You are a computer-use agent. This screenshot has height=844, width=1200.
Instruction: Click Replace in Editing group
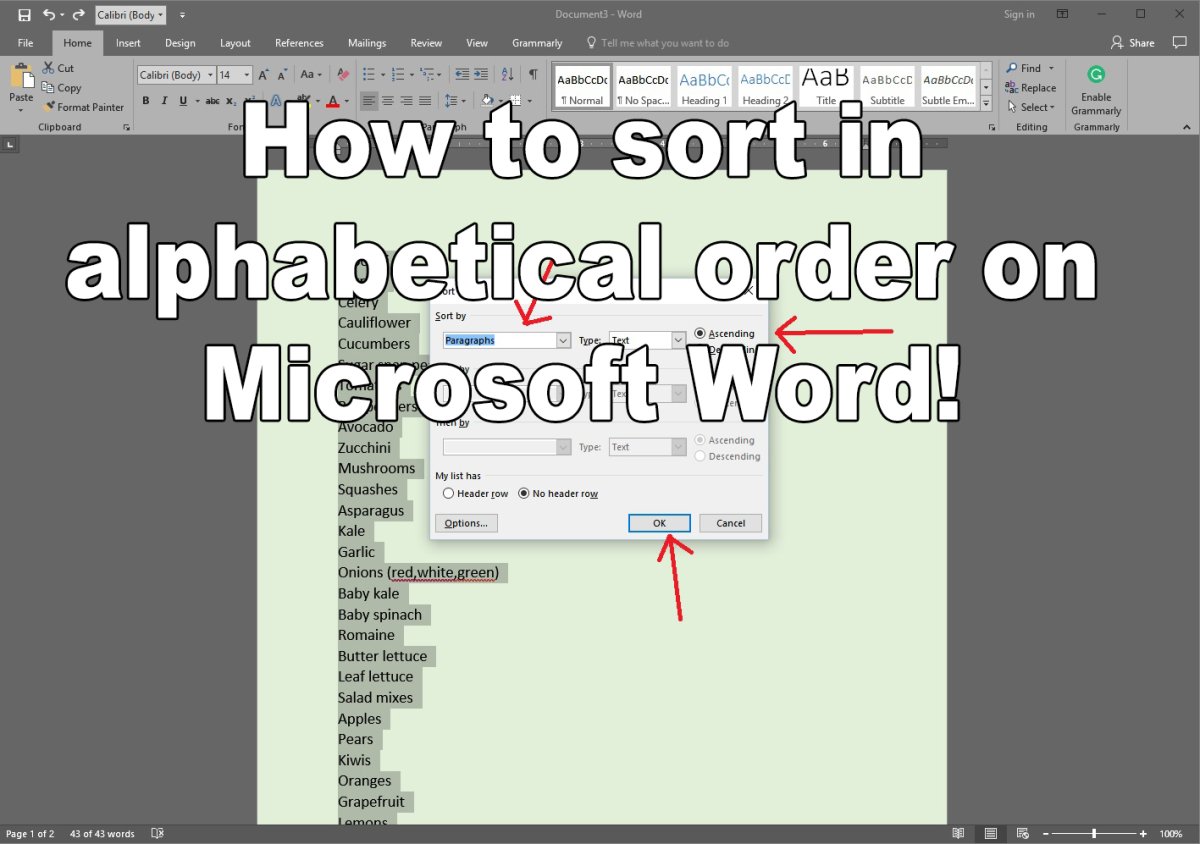tap(1031, 88)
